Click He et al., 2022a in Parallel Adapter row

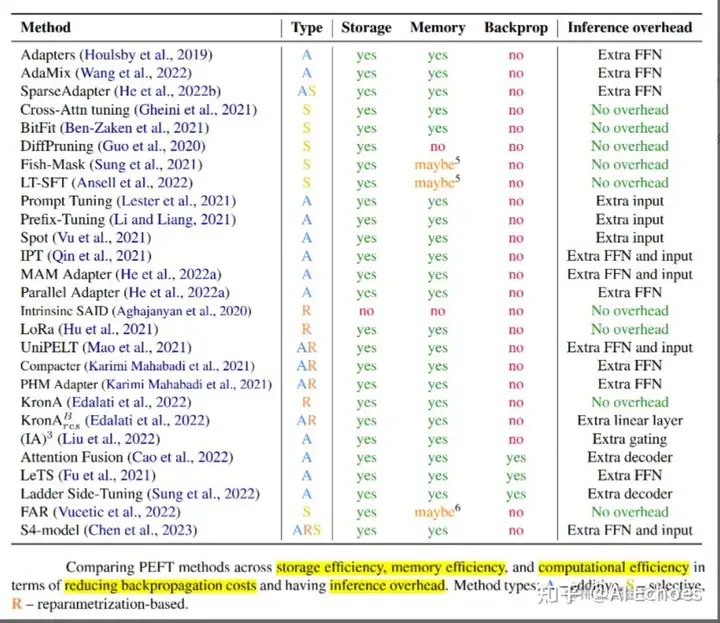click(177, 292)
